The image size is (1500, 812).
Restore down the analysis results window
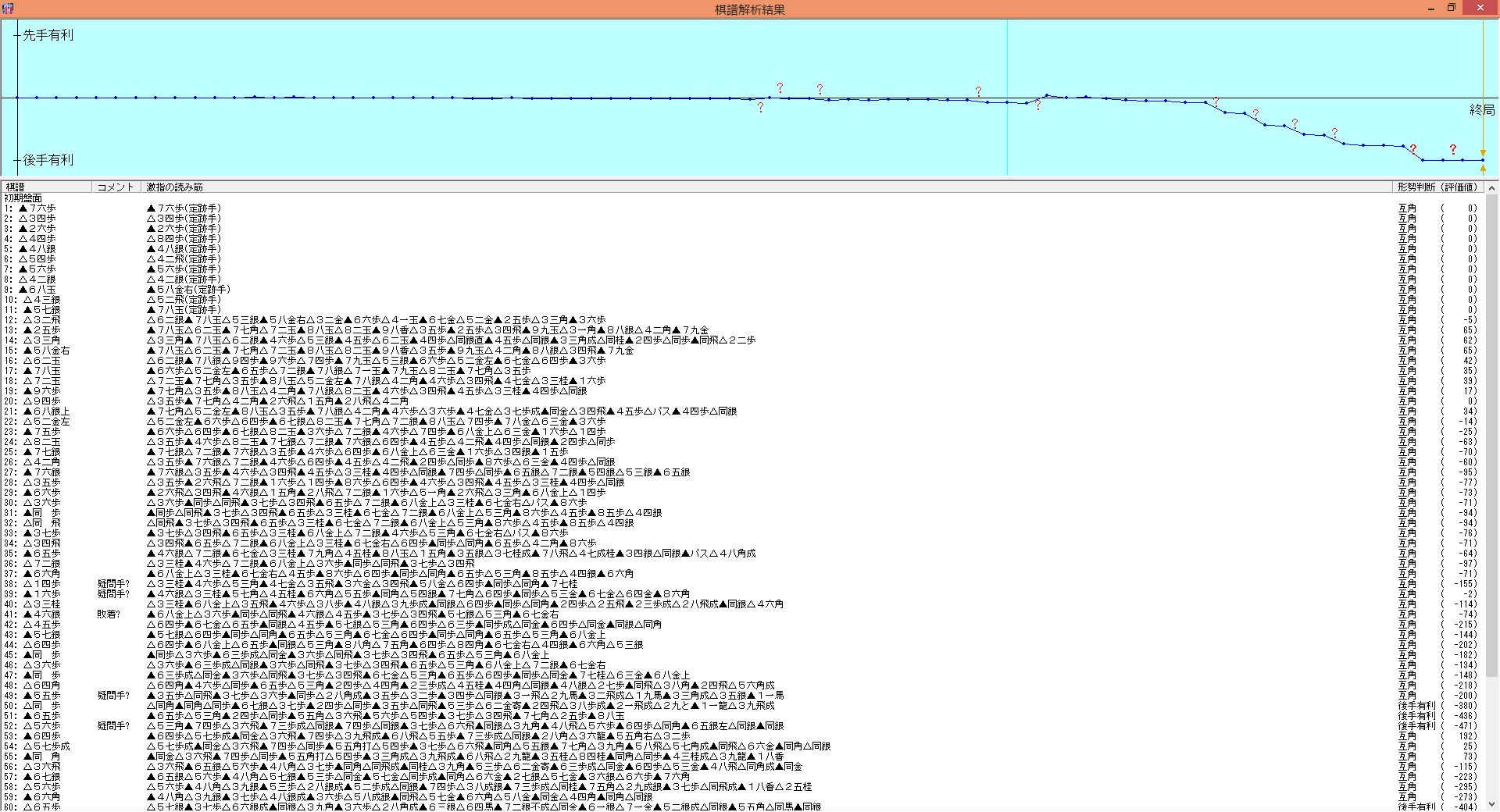1451,9
